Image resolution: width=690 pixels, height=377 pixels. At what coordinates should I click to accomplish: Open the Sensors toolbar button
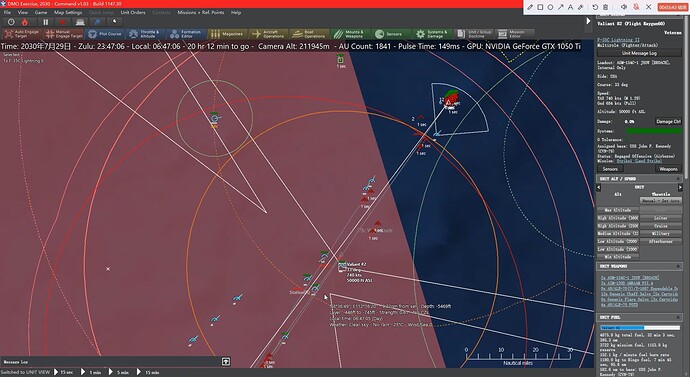tap(389, 34)
